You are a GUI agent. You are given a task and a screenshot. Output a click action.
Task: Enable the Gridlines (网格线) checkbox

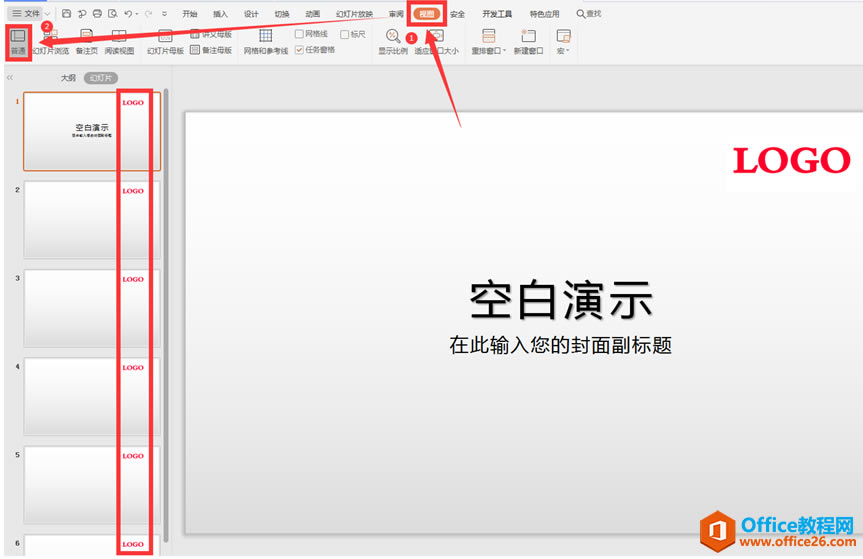pyautogui.click(x=300, y=34)
